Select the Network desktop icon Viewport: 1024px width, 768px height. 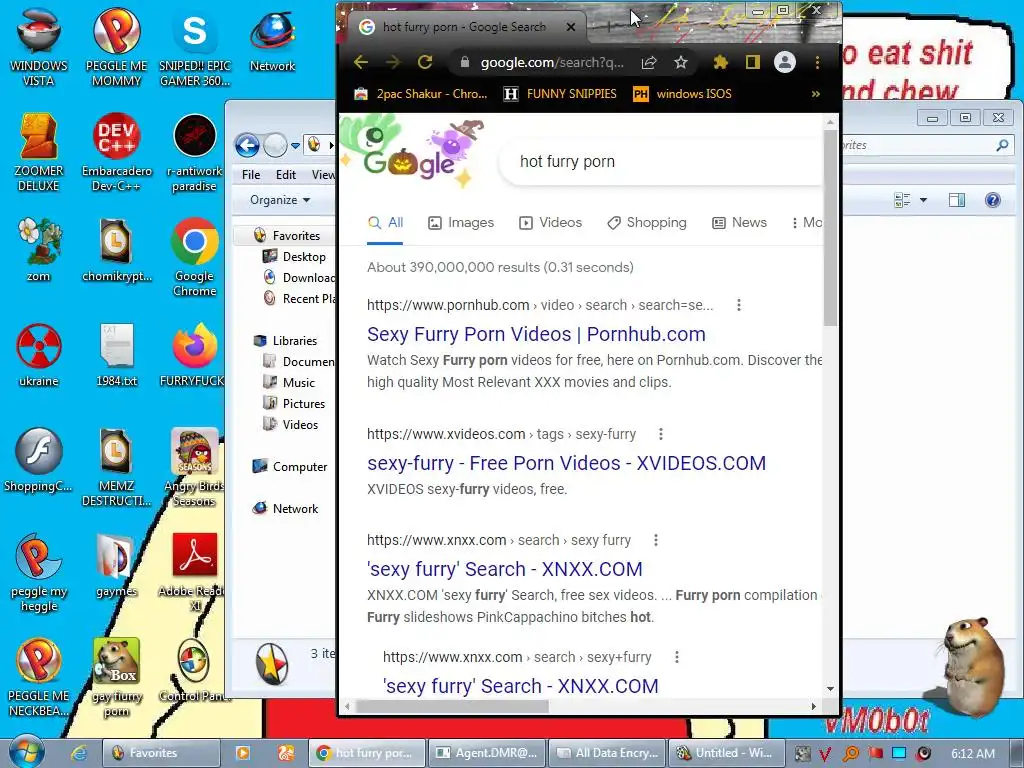click(272, 39)
